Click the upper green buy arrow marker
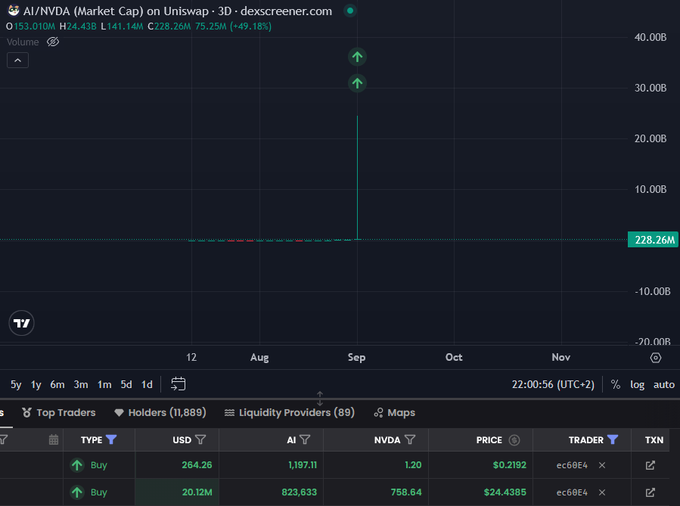This screenshot has height=506, width=680. (x=357, y=57)
